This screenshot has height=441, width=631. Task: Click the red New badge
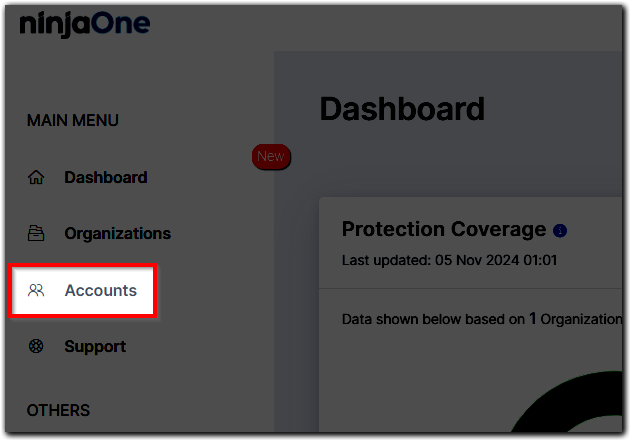[x=270, y=156]
